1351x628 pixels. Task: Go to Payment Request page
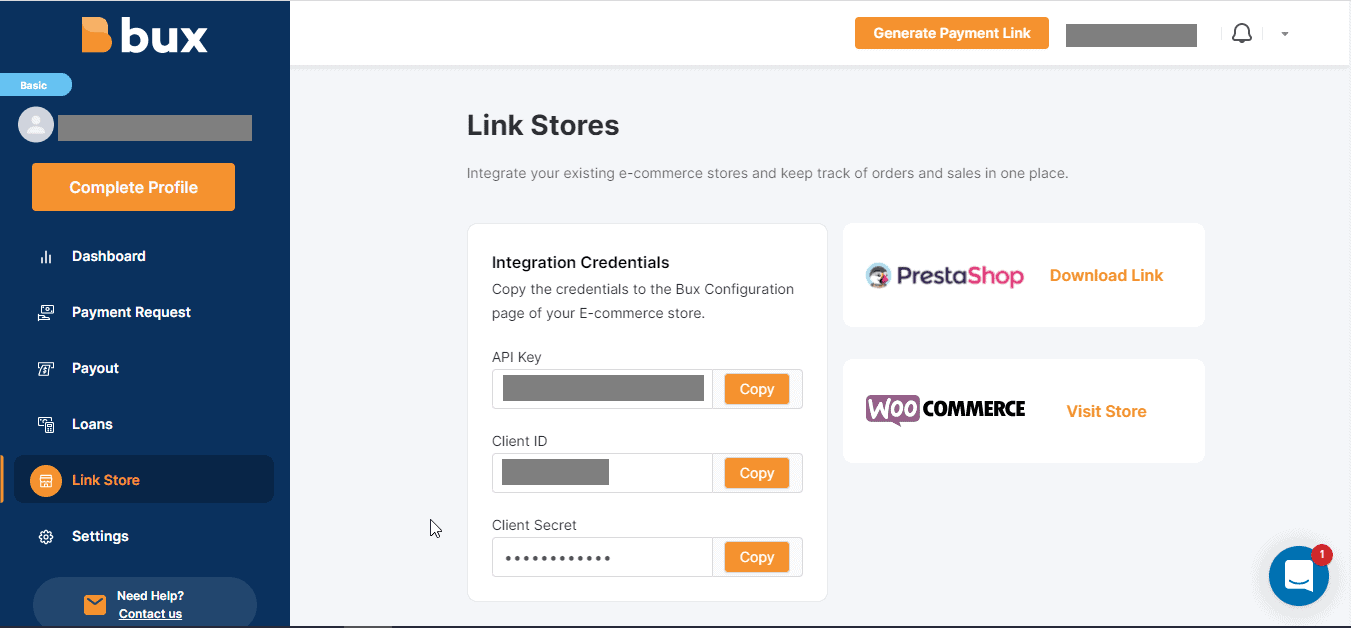[x=131, y=313]
